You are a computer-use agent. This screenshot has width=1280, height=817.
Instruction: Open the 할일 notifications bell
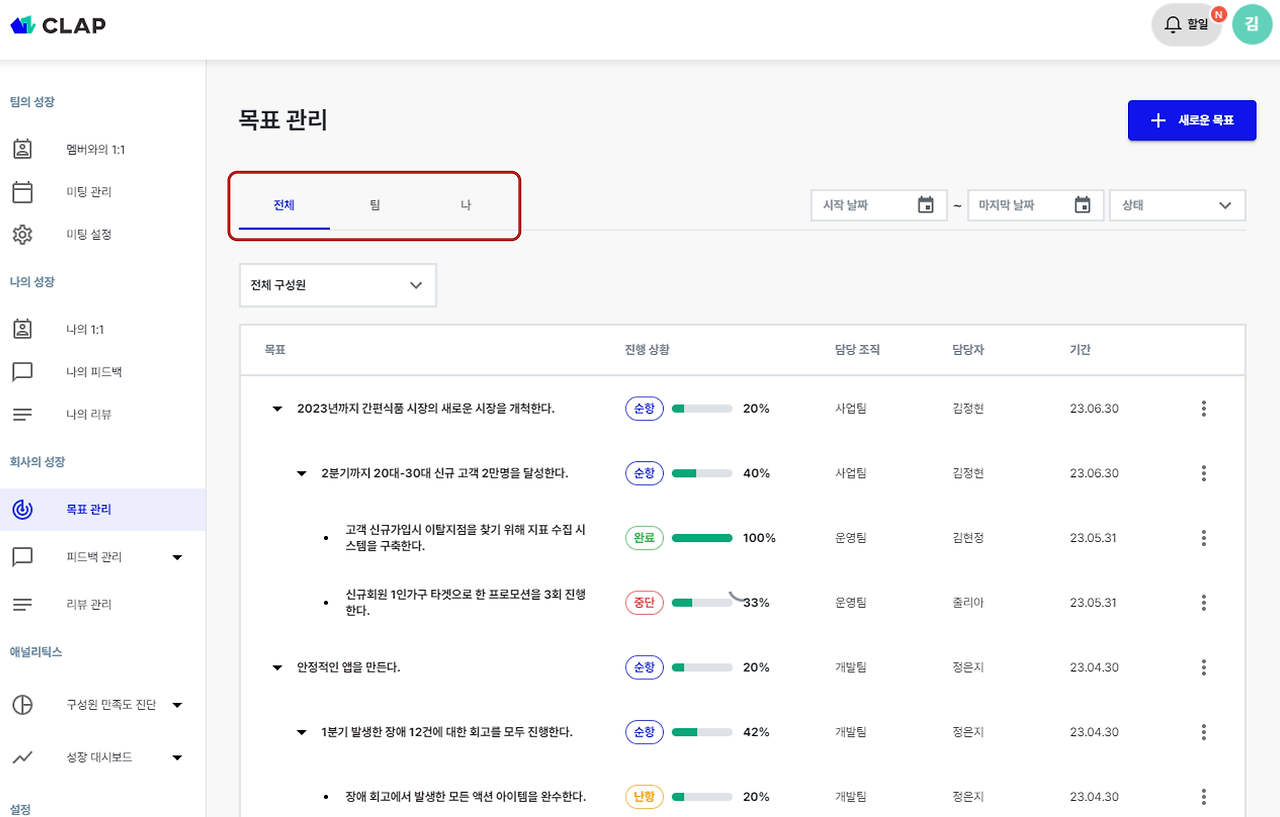tap(1187, 25)
